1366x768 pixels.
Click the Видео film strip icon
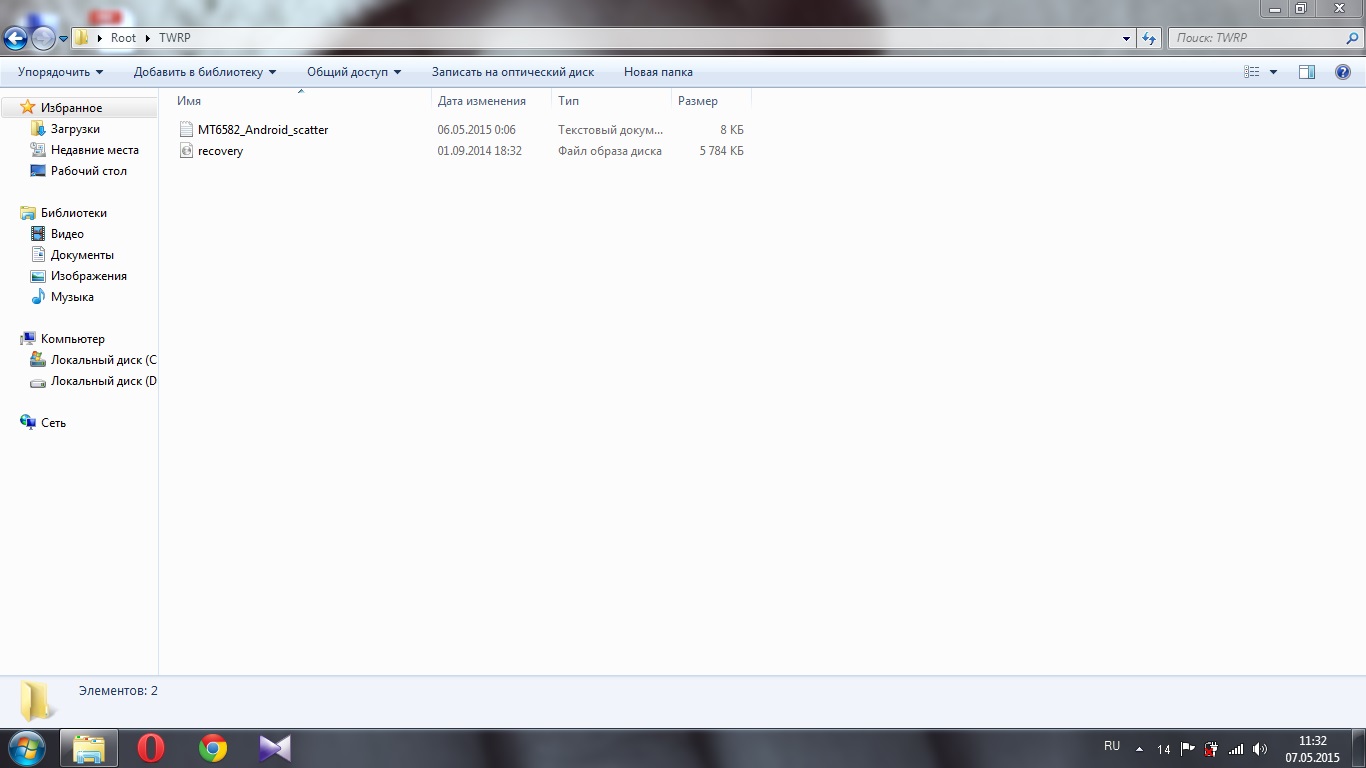tap(38, 234)
